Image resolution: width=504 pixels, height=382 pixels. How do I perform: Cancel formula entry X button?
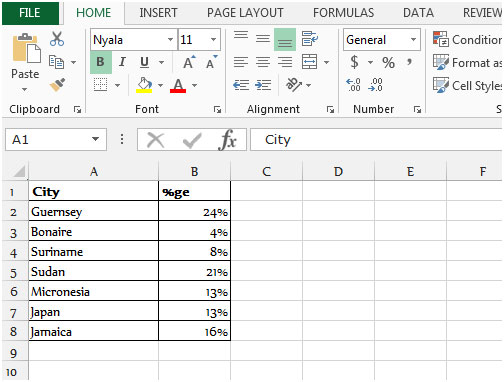[x=155, y=140]
